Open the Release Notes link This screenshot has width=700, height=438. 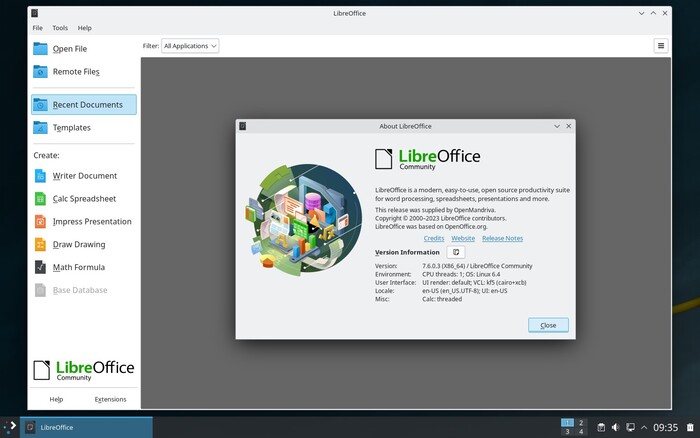coord(502,238)
